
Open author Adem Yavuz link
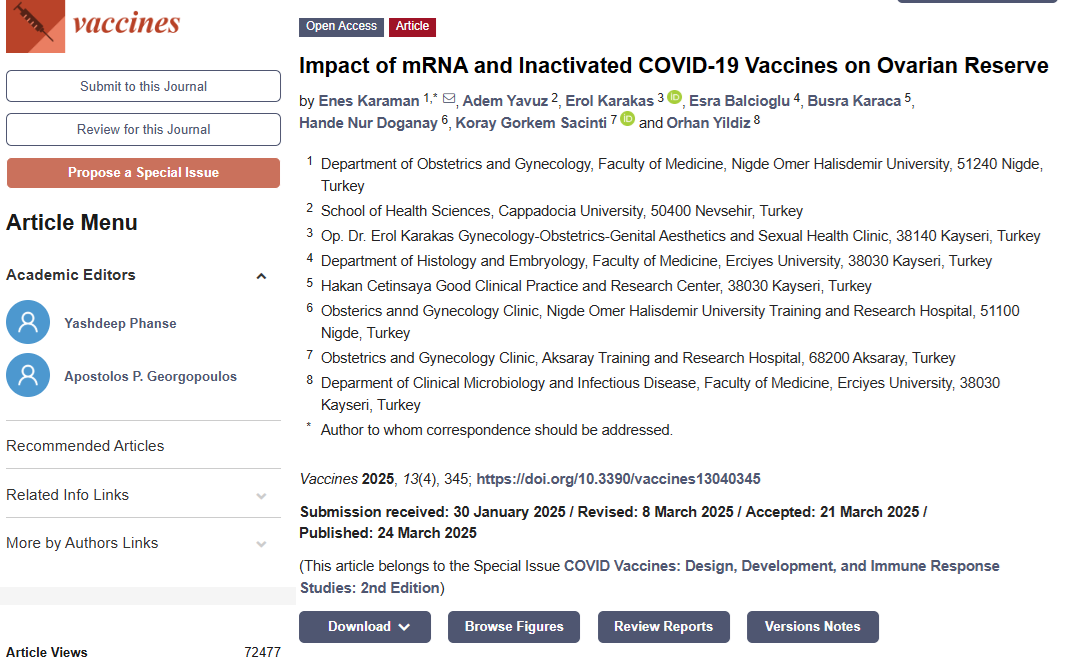[x=505, y=101]
